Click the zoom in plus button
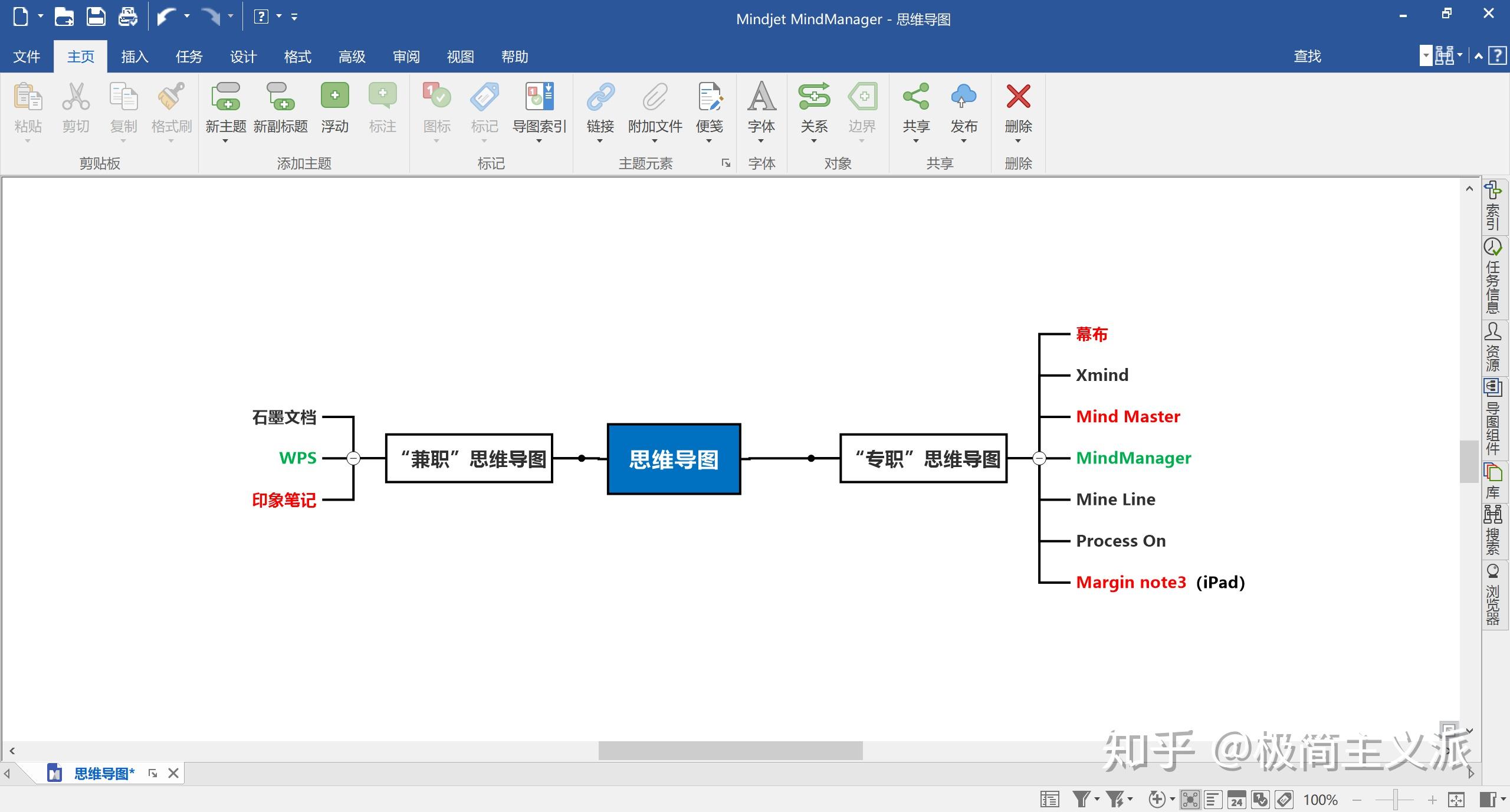 point(1432,800)
